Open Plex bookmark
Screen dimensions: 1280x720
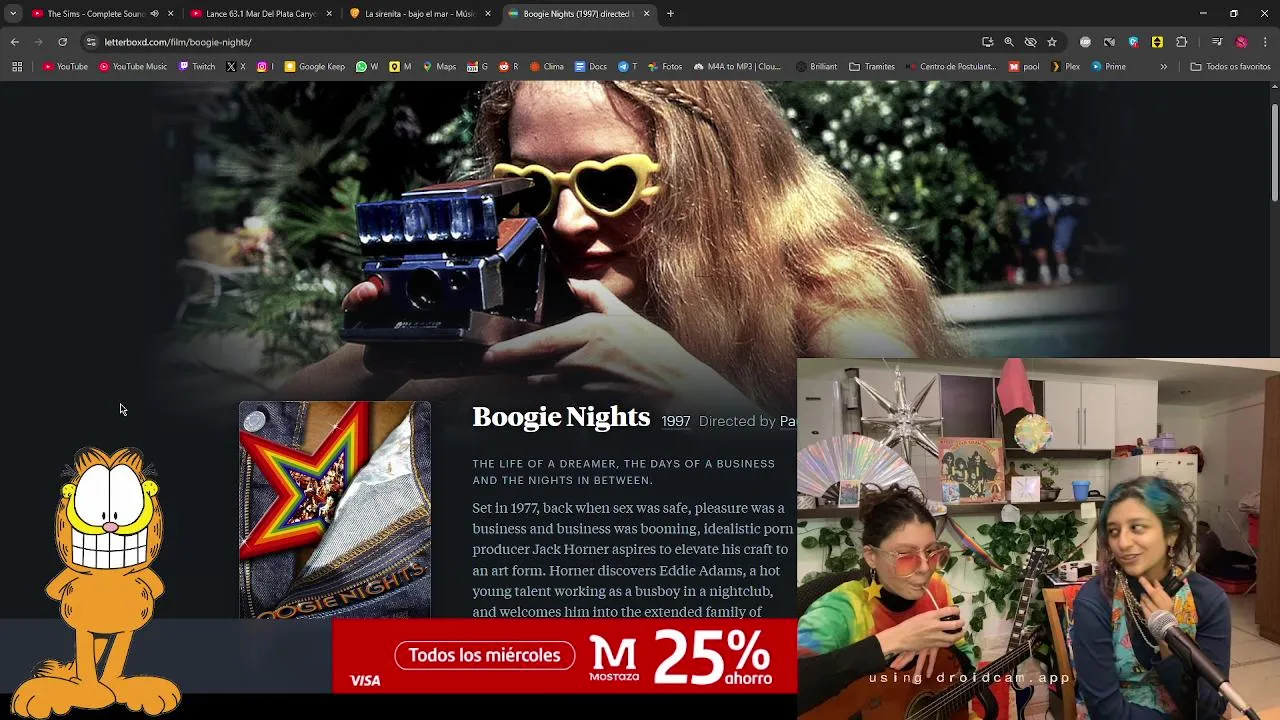[x=1065, y=67]
